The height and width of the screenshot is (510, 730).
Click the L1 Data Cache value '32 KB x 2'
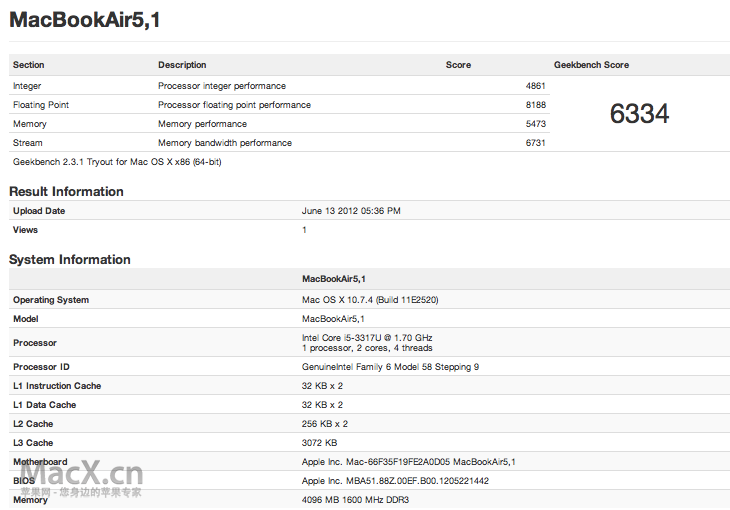[x=322, y=405]
